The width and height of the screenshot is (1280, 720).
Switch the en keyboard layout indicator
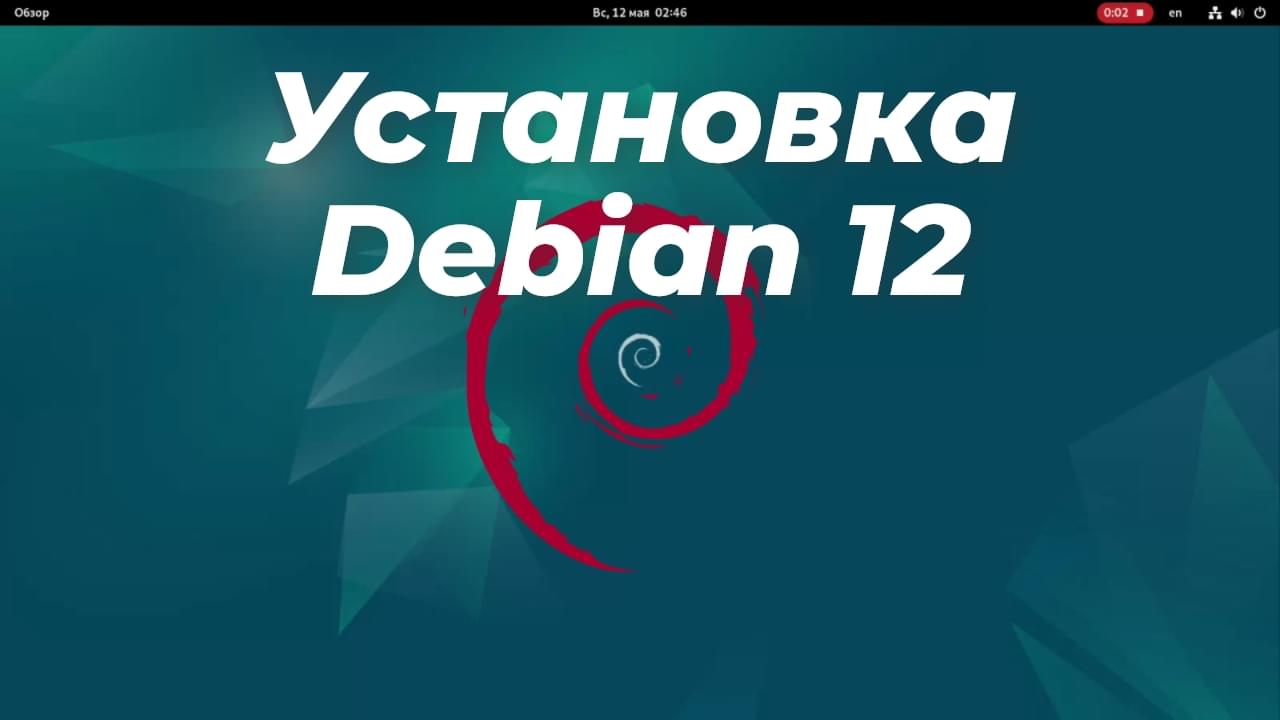click(x=1175, y=13)
